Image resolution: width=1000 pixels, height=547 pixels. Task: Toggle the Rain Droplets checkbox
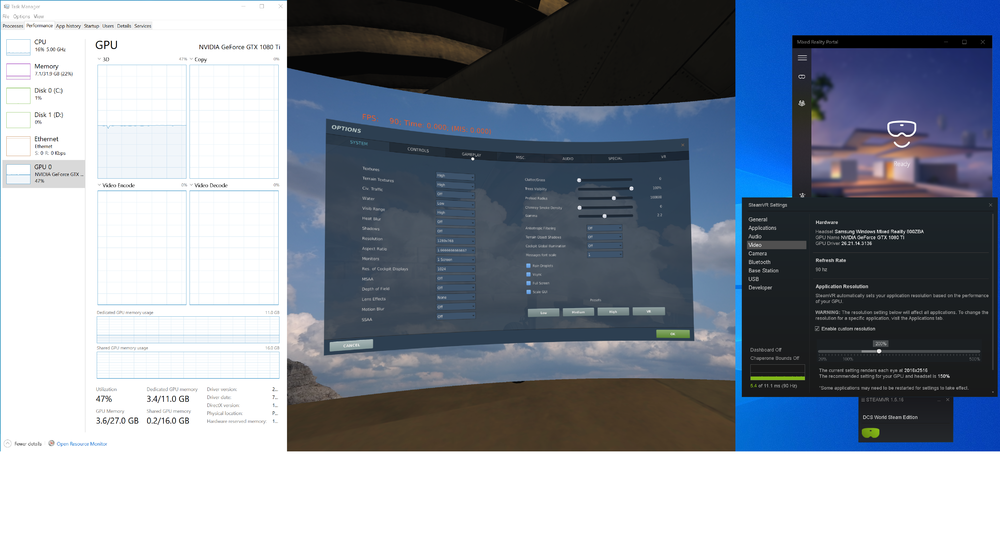(x=528, y=265)
